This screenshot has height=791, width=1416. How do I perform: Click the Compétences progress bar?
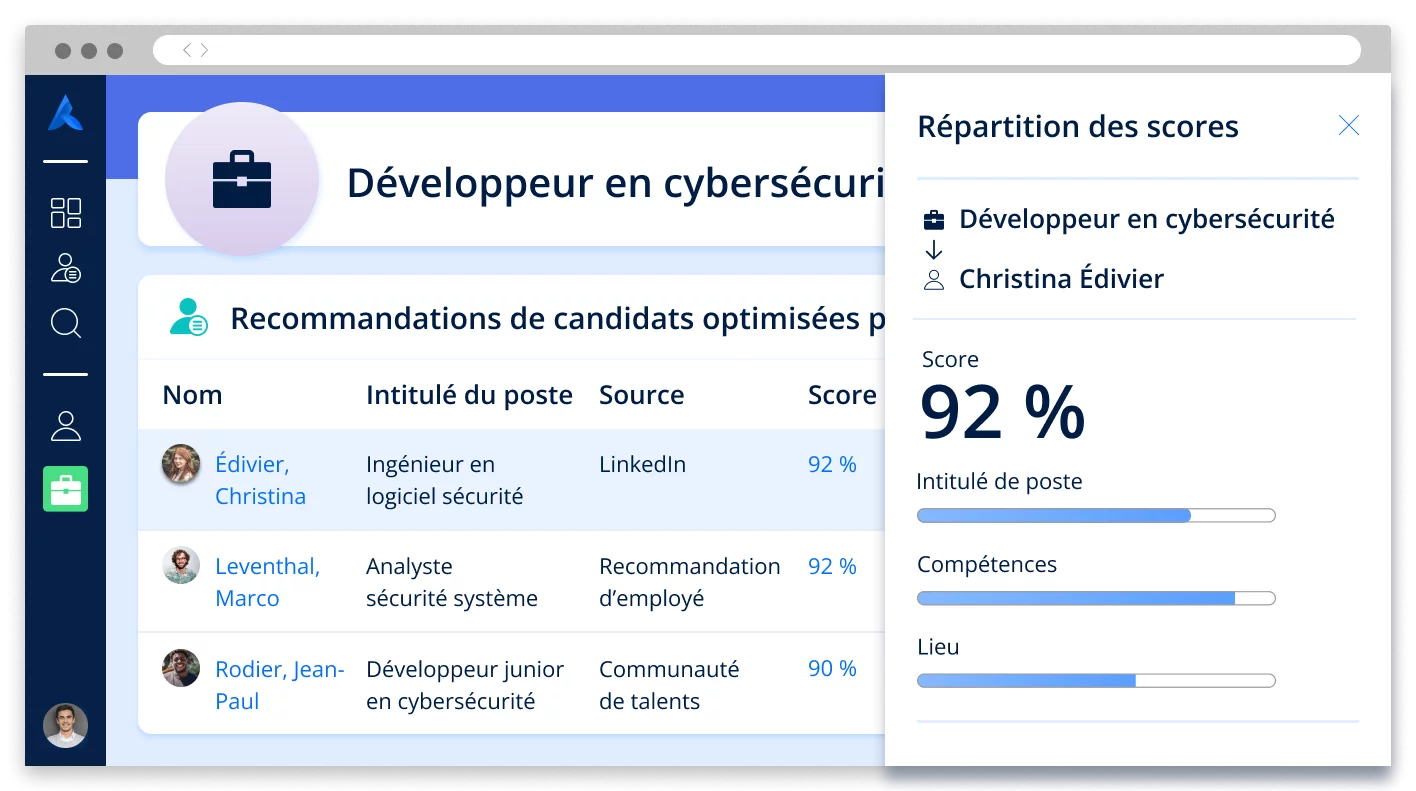coord(1095,598)
